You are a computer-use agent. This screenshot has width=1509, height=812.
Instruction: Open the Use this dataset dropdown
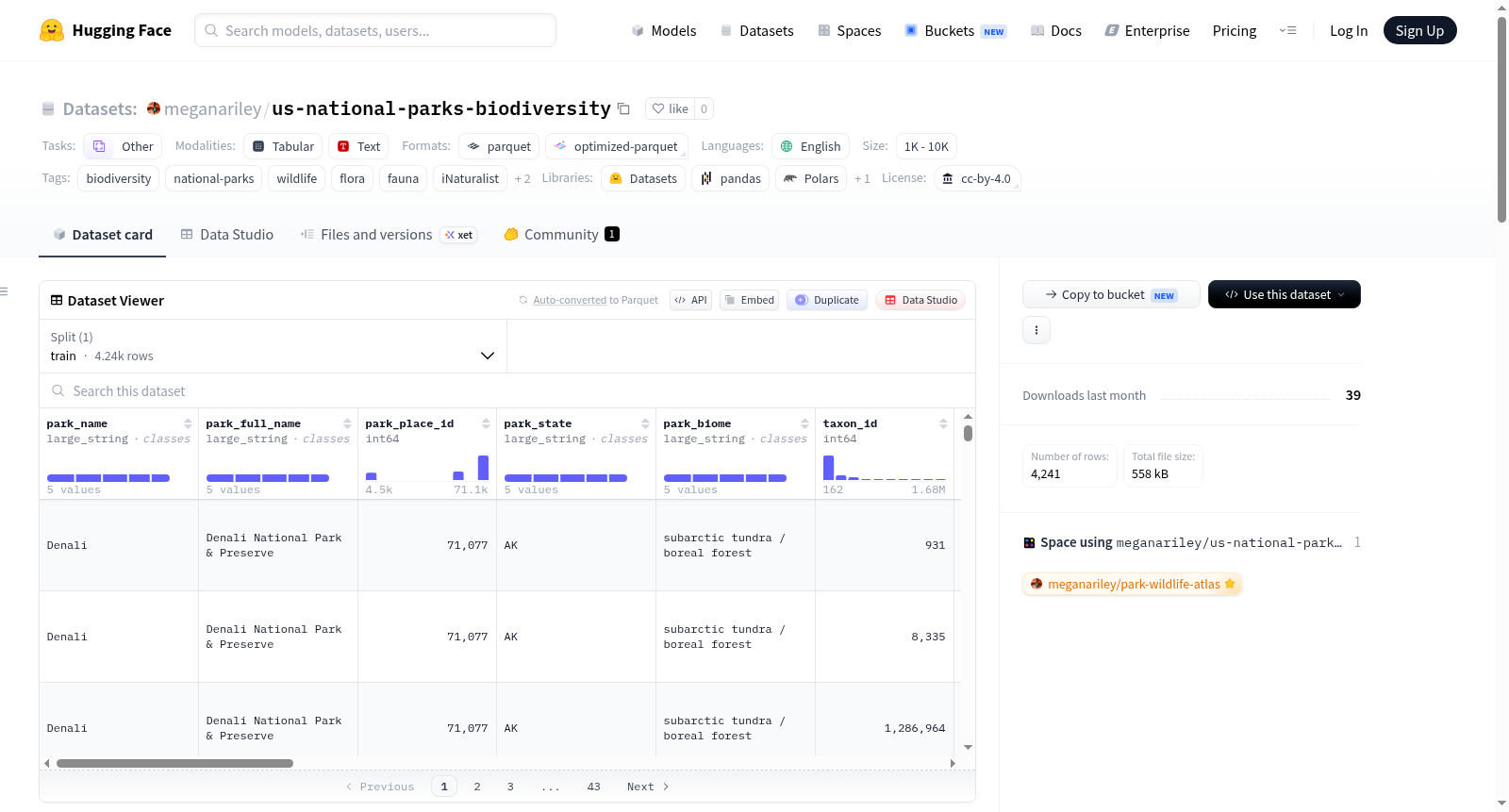click(x=1284, y=294)
